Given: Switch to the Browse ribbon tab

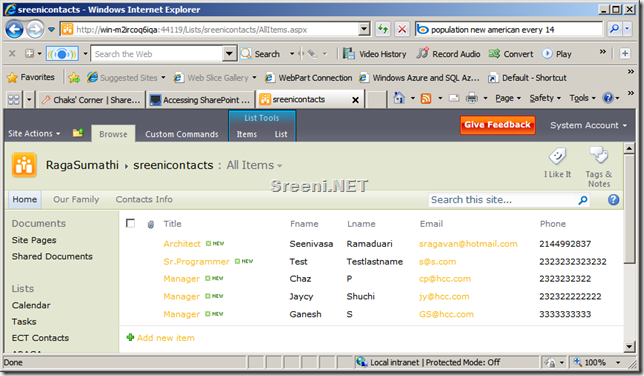Looking at the screenshot, I should click(x=113, y=134).
